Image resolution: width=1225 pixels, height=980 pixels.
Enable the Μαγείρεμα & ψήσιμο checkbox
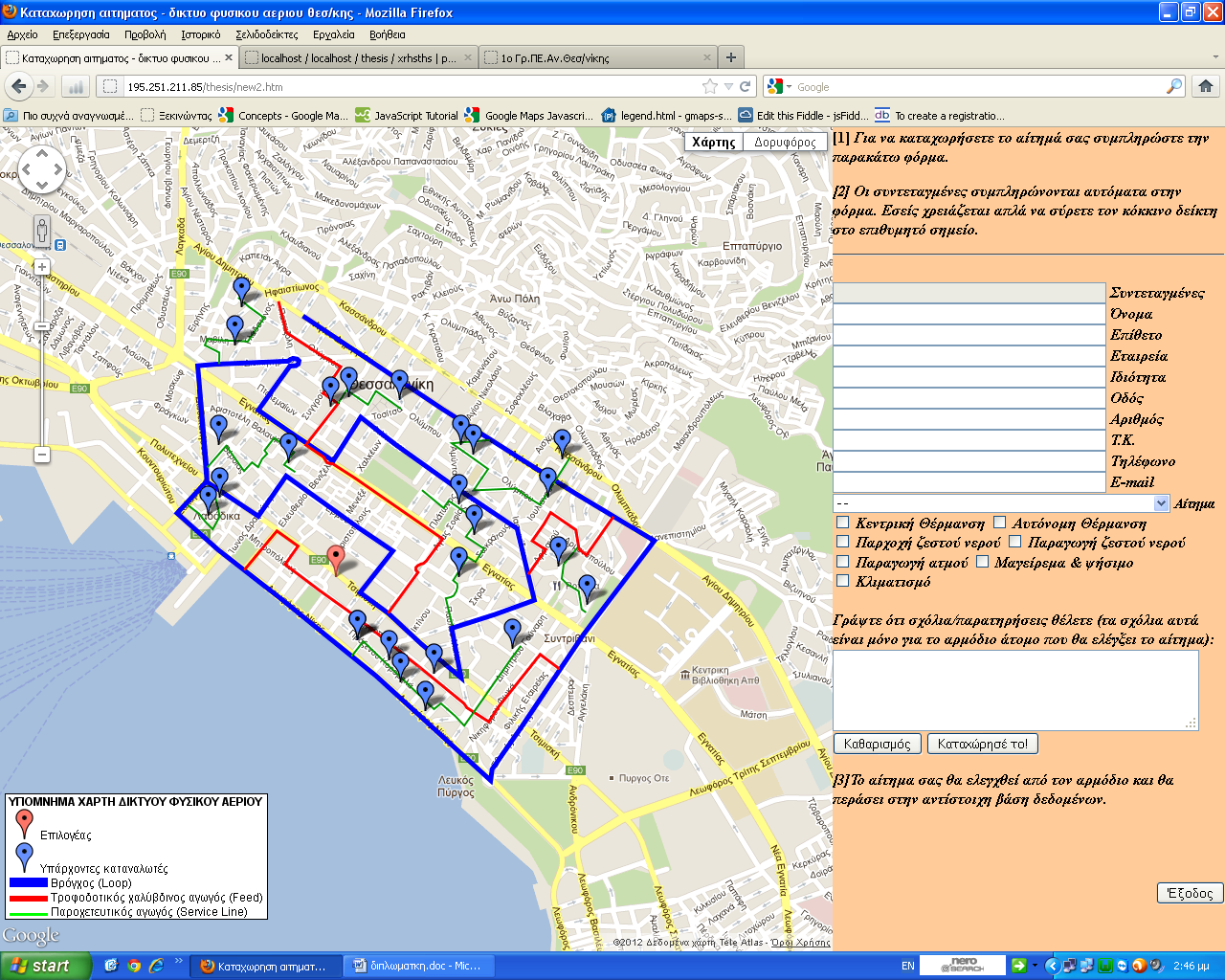[982, 562]
